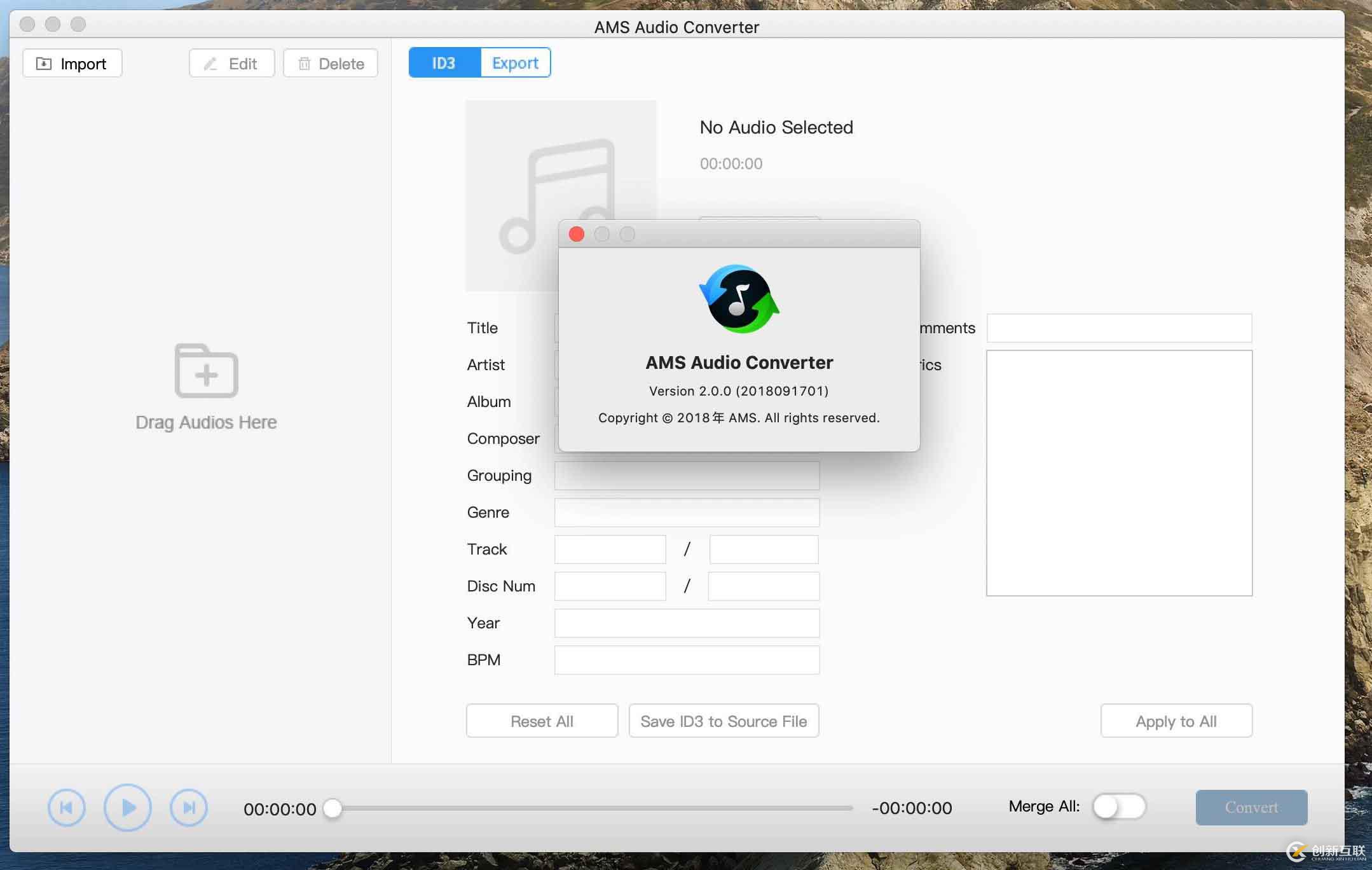Viewport: 1372px width, 870px height.
Task: Click the elapsed time '00:00:00' beside slider
Action: click(280, 809)
